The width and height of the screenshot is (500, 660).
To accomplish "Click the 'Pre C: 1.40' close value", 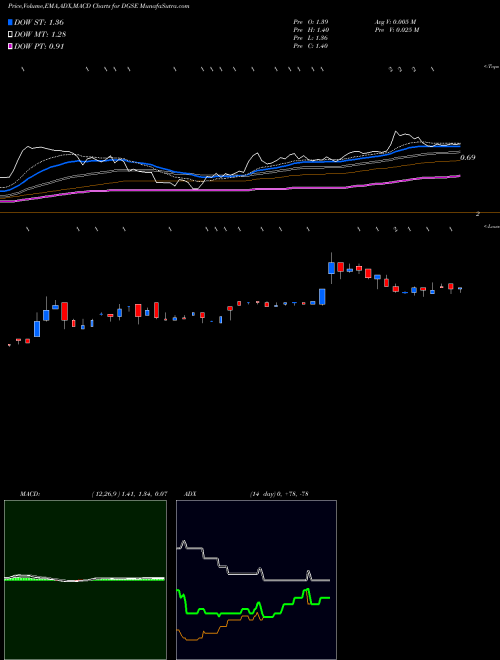I will [311, 46].
